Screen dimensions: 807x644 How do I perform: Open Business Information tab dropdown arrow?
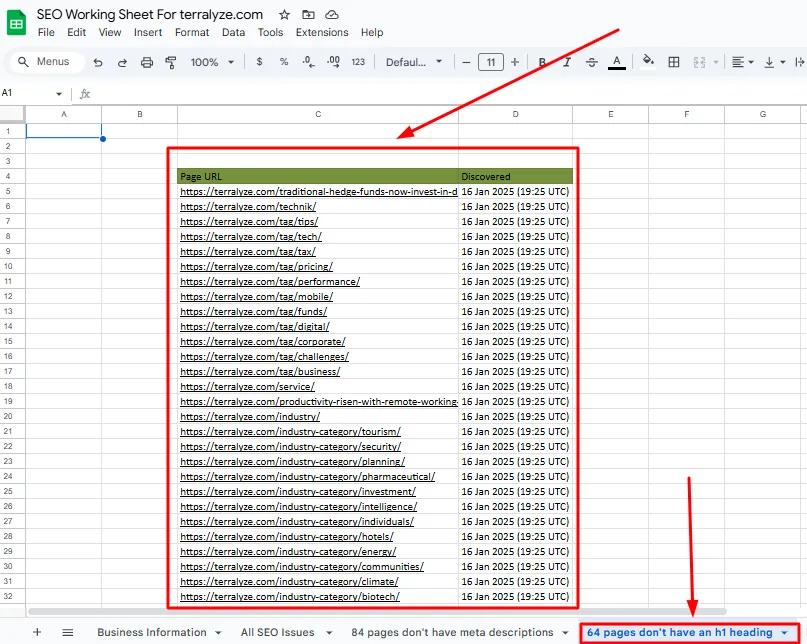coord(218,633)
